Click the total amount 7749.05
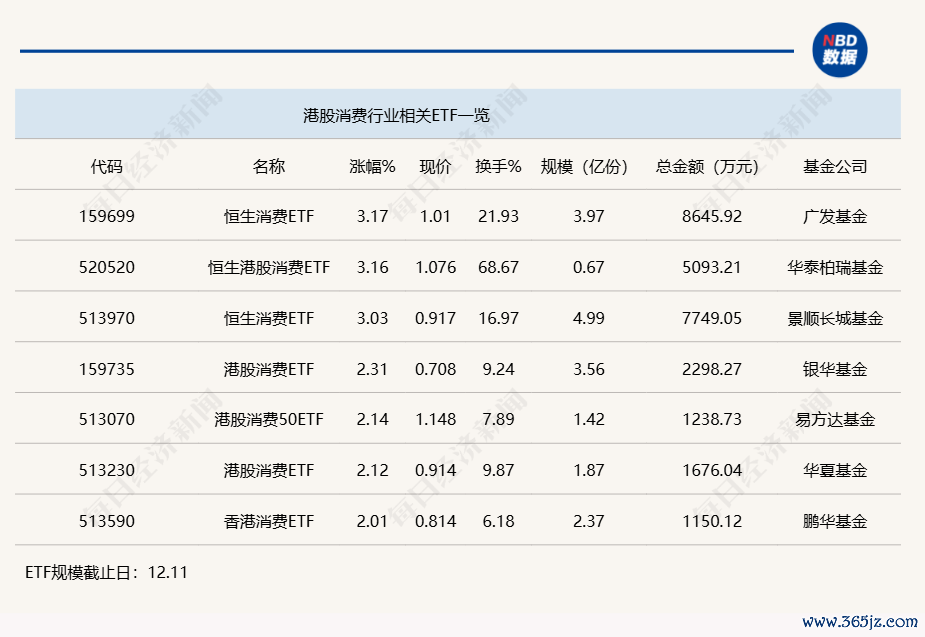The image size is (925, 637). click(x=712, y=318)
